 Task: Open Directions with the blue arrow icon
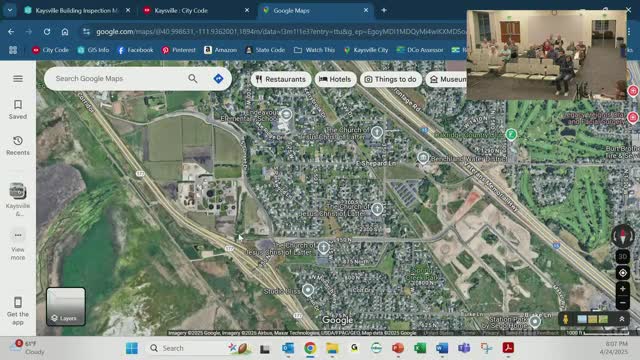click(x=218, y=78)
